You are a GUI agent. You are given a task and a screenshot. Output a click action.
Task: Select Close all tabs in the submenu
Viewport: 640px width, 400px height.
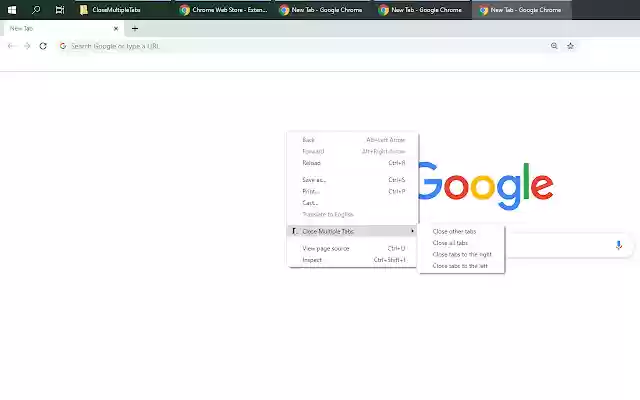(x=461, y=243)
